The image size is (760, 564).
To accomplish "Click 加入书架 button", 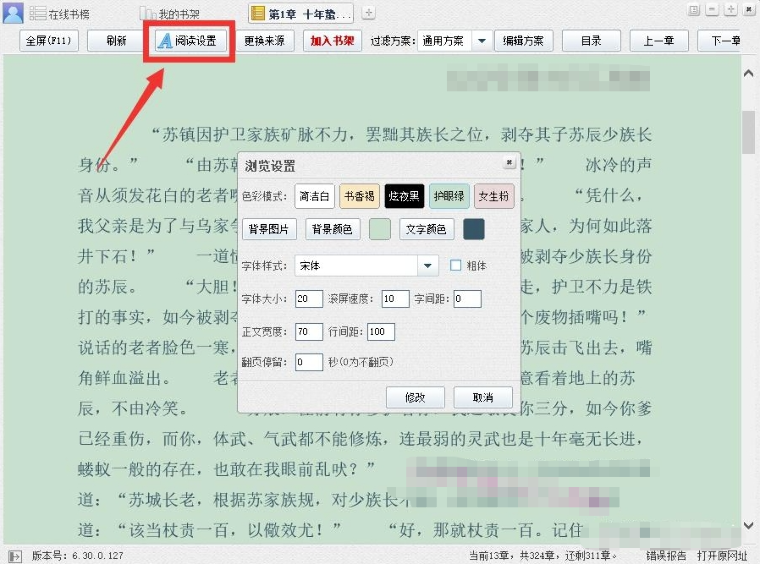I will click(332, 40).
